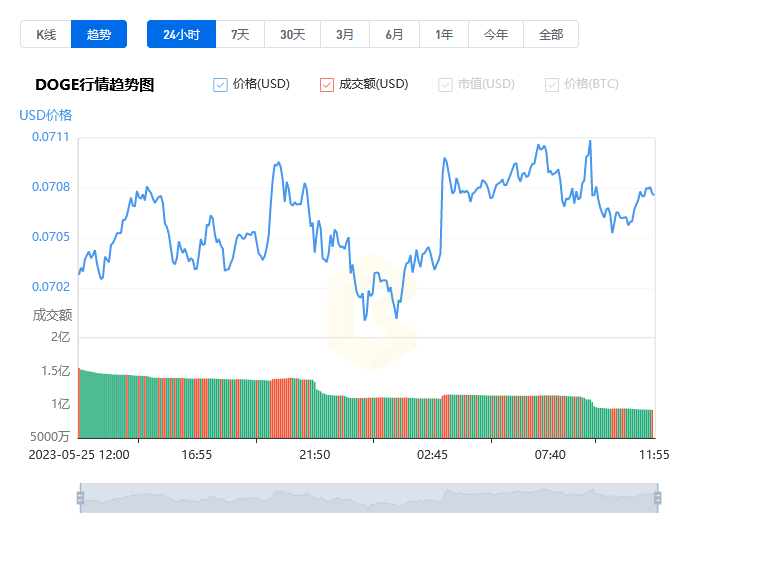Enable the 价格(BTC) checkbox
The height and width of the screenshot is (563, 780).
click(x=552, y=85)
